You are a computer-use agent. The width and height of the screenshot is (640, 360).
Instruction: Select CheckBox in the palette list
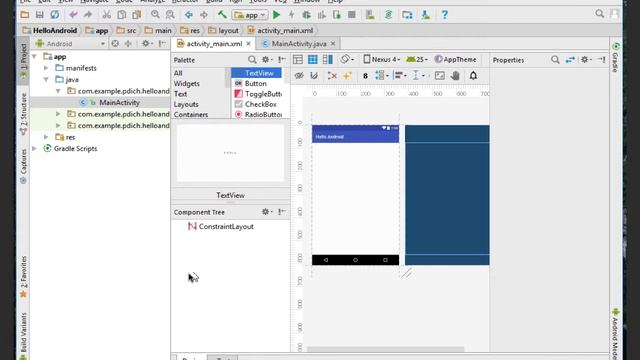tap(260, 104)
